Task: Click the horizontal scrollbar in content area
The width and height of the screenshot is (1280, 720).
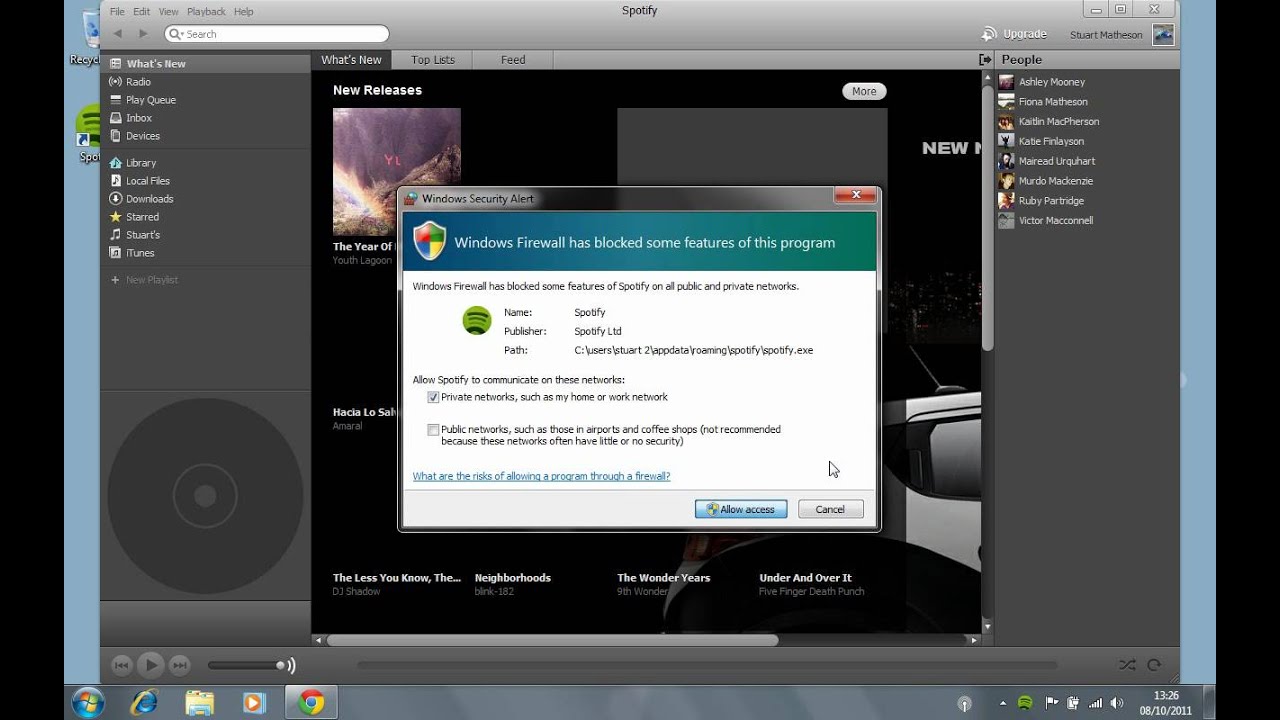Action: pyautogui.click(x=552, y=640)
